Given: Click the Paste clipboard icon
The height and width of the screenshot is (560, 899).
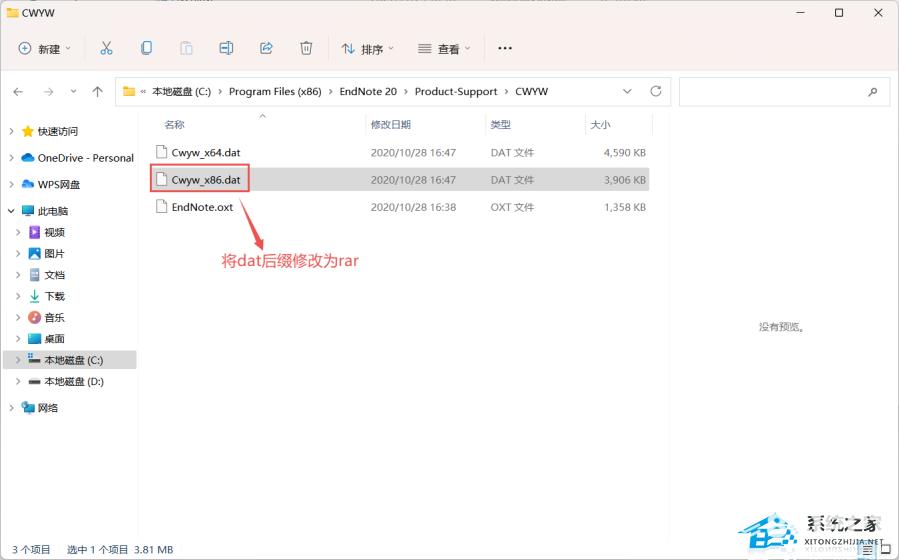Looking at the screenshot, I should (186, 48).
